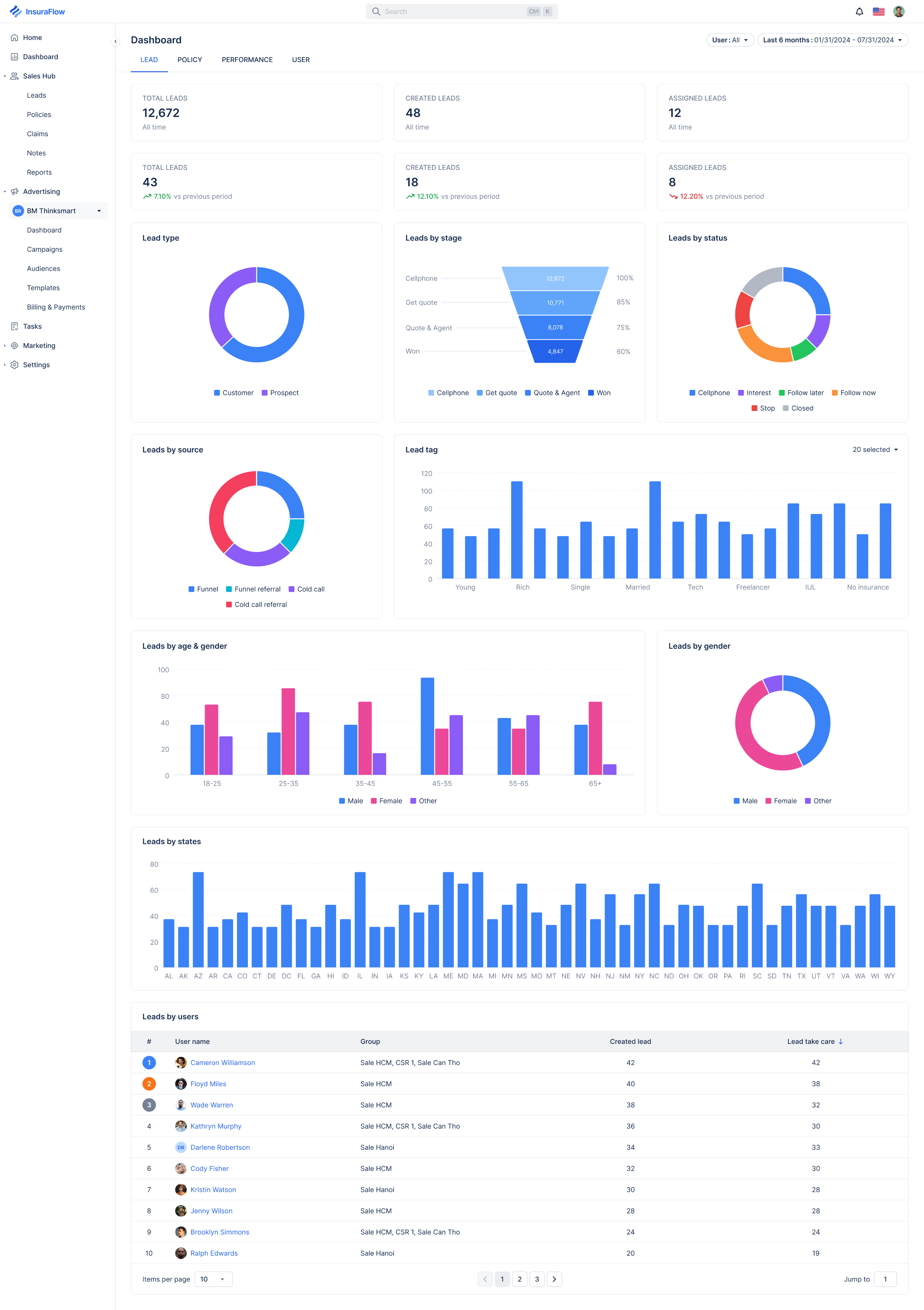Go to the next page arrow
This screenshot has width=924, height=1310.
(554, 1279)
